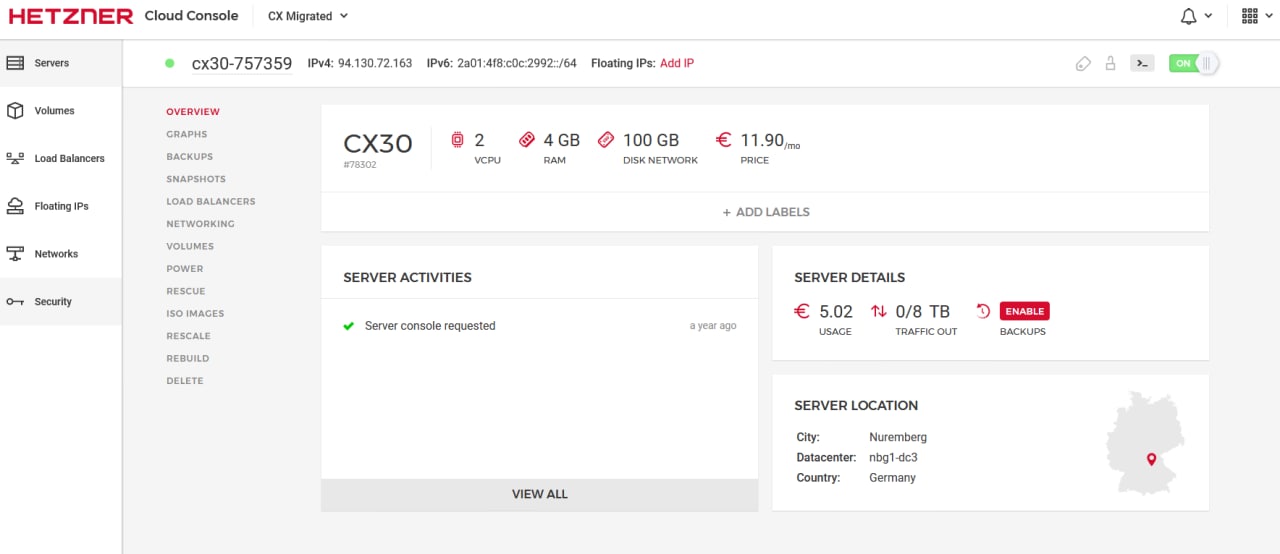Click the 5.02 usage value
Image resolution: width=1280 pixels, height=554 pixels.
click(x=836, y=311)
